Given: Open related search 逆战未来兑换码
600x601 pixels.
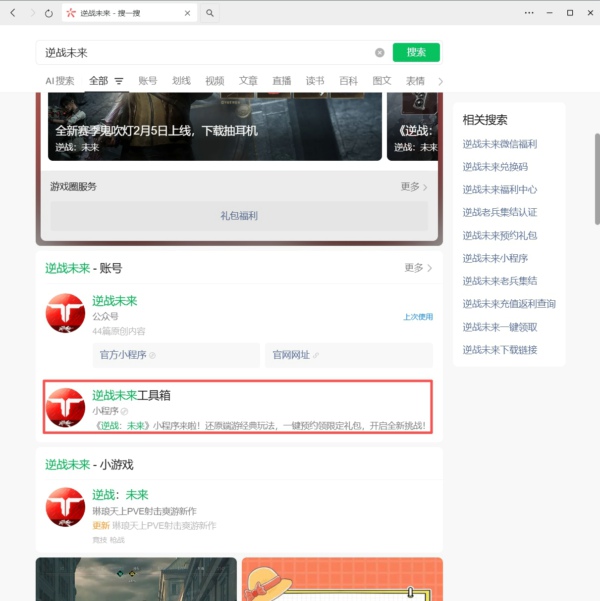Looking at the screenshot, I should click(x=494, y=167).
